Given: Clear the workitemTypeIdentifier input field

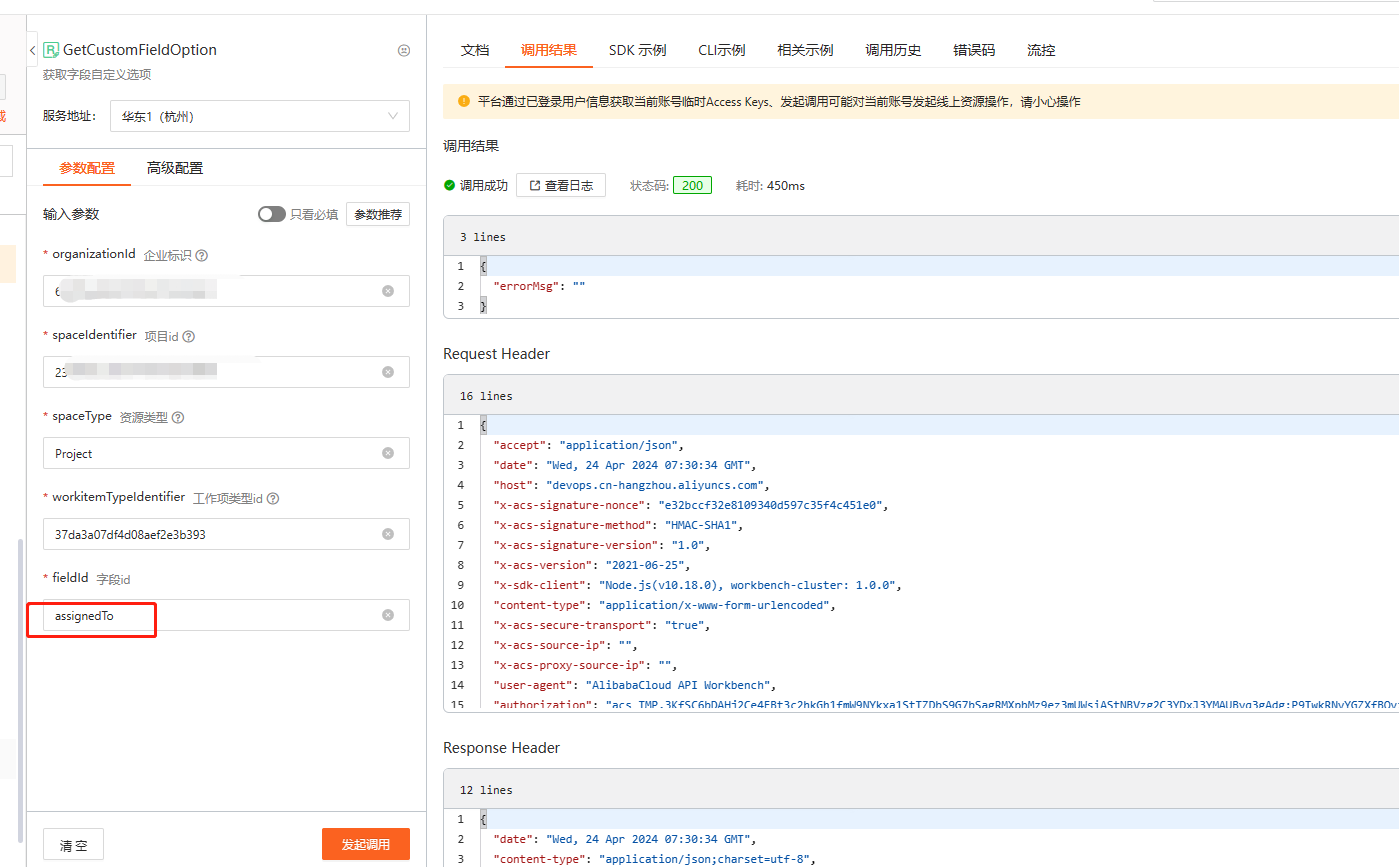Looking at the screenshot, I should [x=388, y=534].
